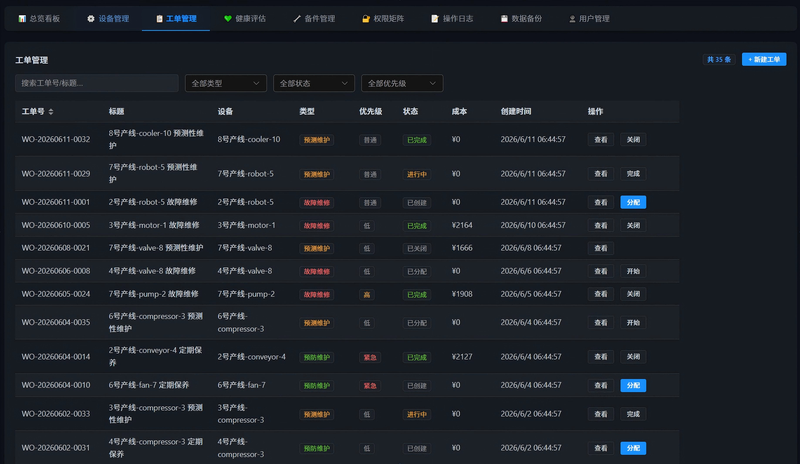The height and width of the screenshot is (464, 800).
Task: Click the 成本 column header
Action: pyautogui.click(x=459, y=112)
